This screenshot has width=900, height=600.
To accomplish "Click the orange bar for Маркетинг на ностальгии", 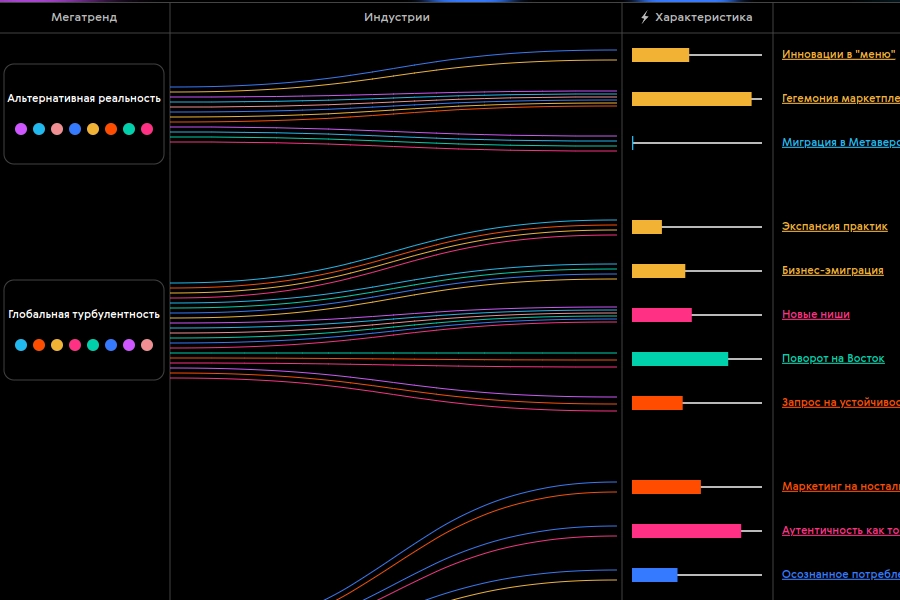I will pyautogui.click(x=666, y=487).
